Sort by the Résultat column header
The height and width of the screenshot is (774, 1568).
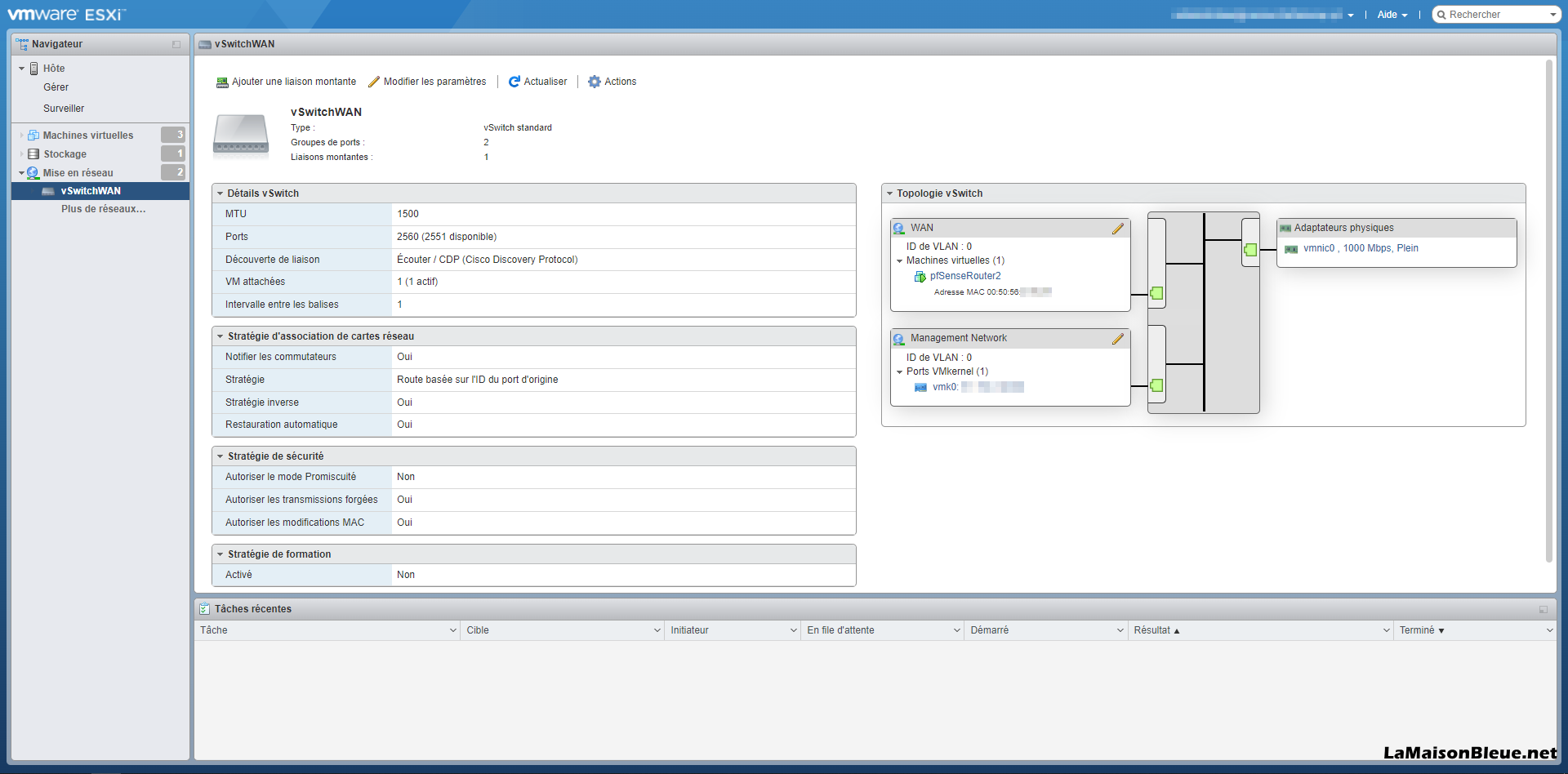pyautogui.click(x=1258, y=630)
